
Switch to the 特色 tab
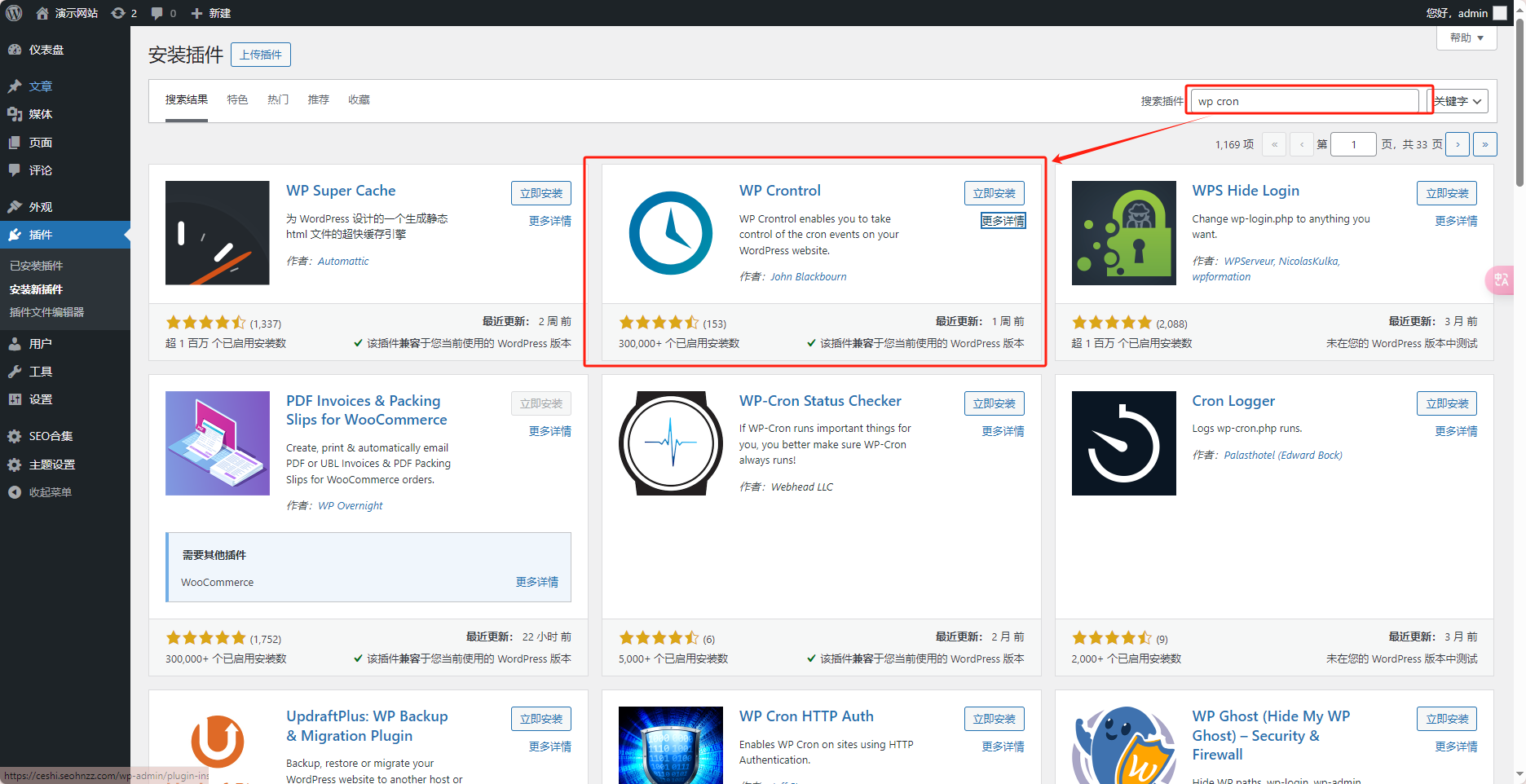pyautogui.click(x=237, y=99)
